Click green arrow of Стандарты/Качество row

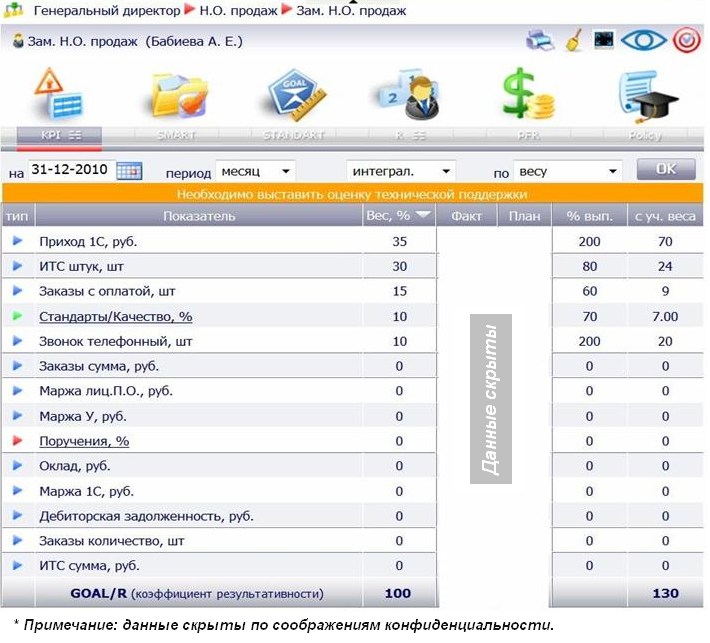pyautogui.click(x=17, y=316)
